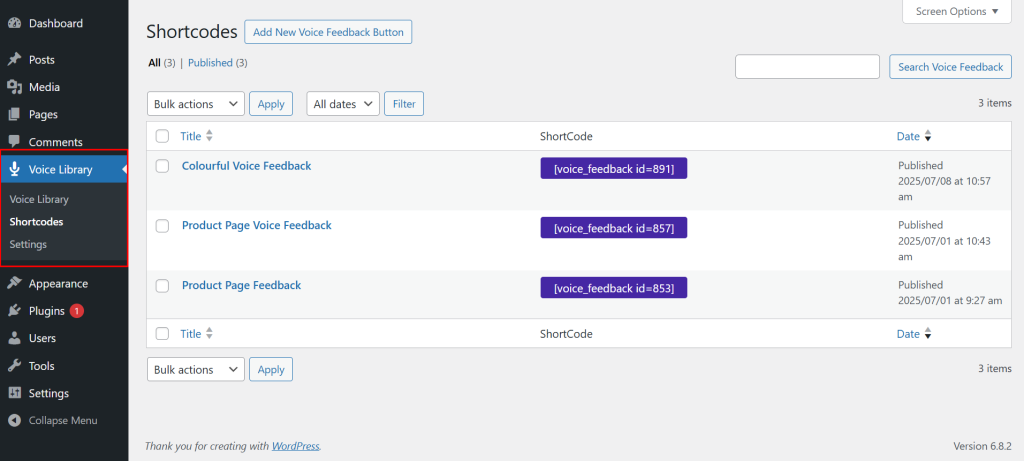1024x461 pixels.
Task: Click Add New Voice Feedback Button
Action: pyautogui.click(x=328, y=32)
